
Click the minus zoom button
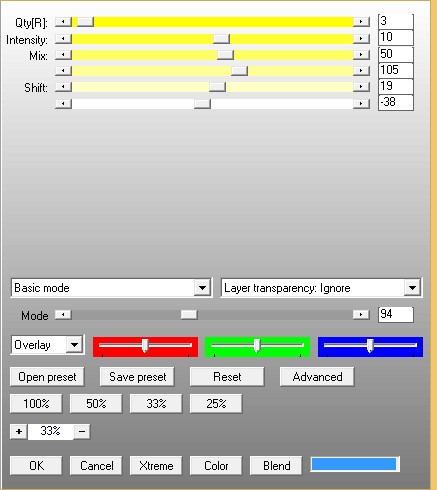[x=82, y=431]
